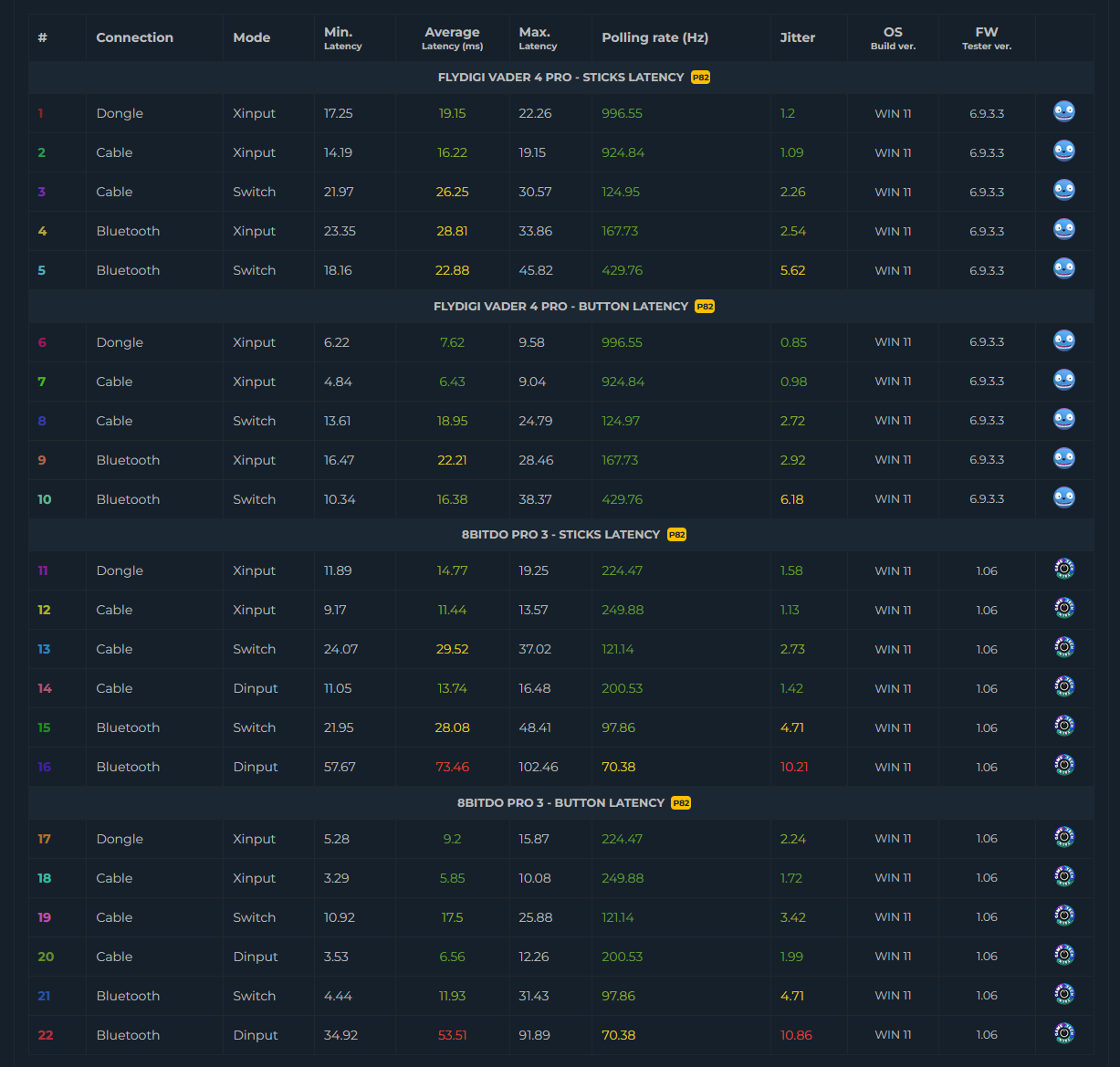Click tester avatar icon in row 14
The width and height of the screenshot is (1120, 1067).
pyautogui.click(x=1063, y=687)
